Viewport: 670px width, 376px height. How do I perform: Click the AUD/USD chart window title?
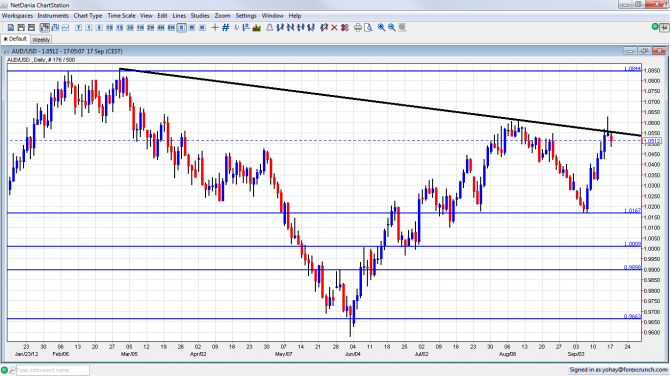pos(67,51)
